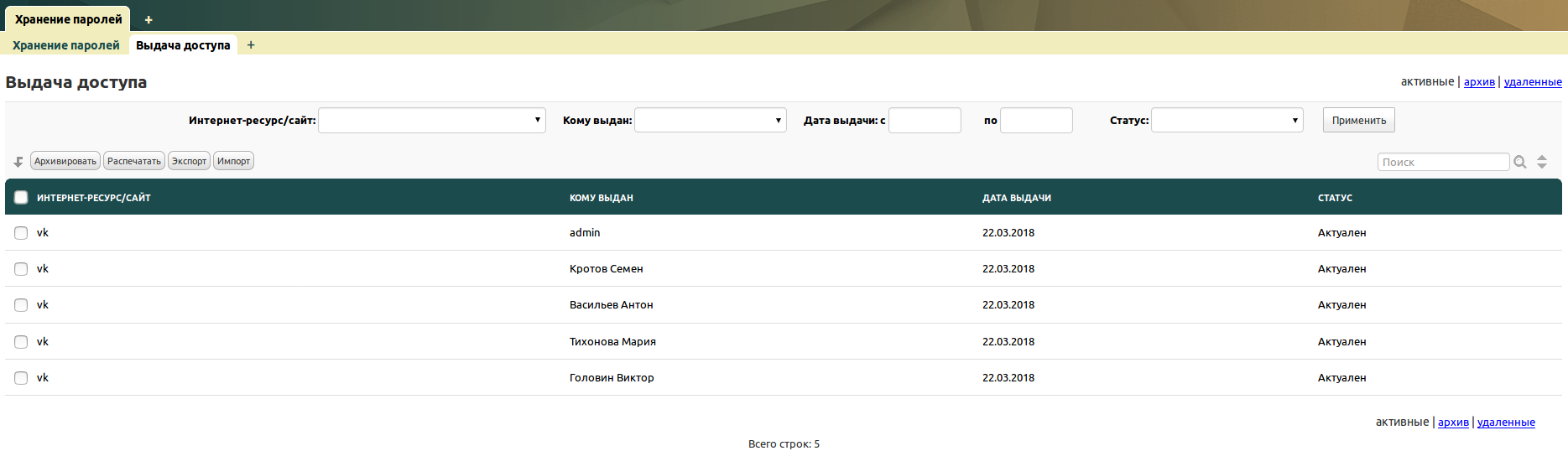Open the top архив link

point(1479,81)
